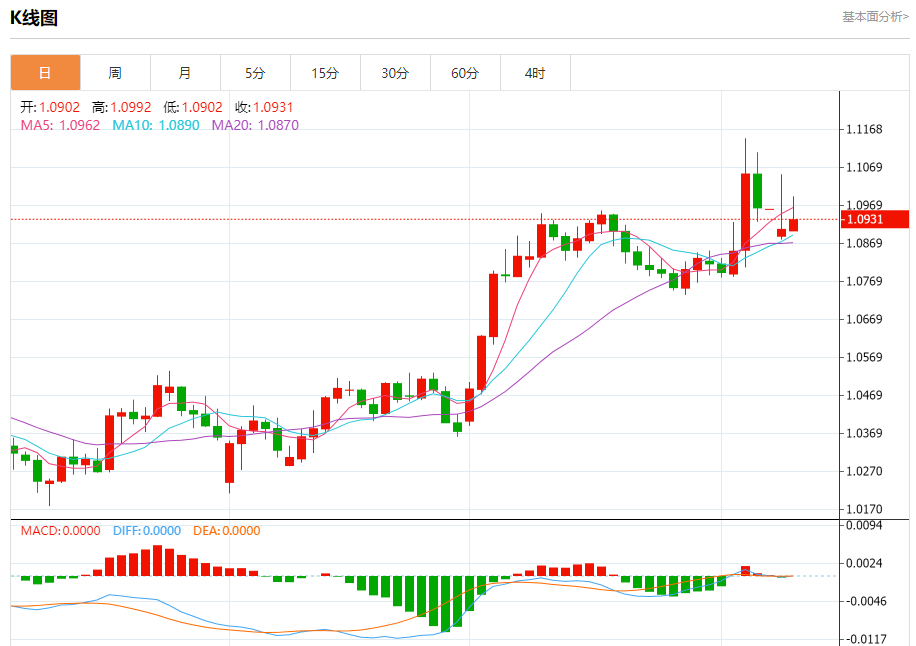The height and width of the screenshot is (646, 916).
Task: Click the tallest red candlestick peaking near 1.1168
Action: (x=745, y=211)
